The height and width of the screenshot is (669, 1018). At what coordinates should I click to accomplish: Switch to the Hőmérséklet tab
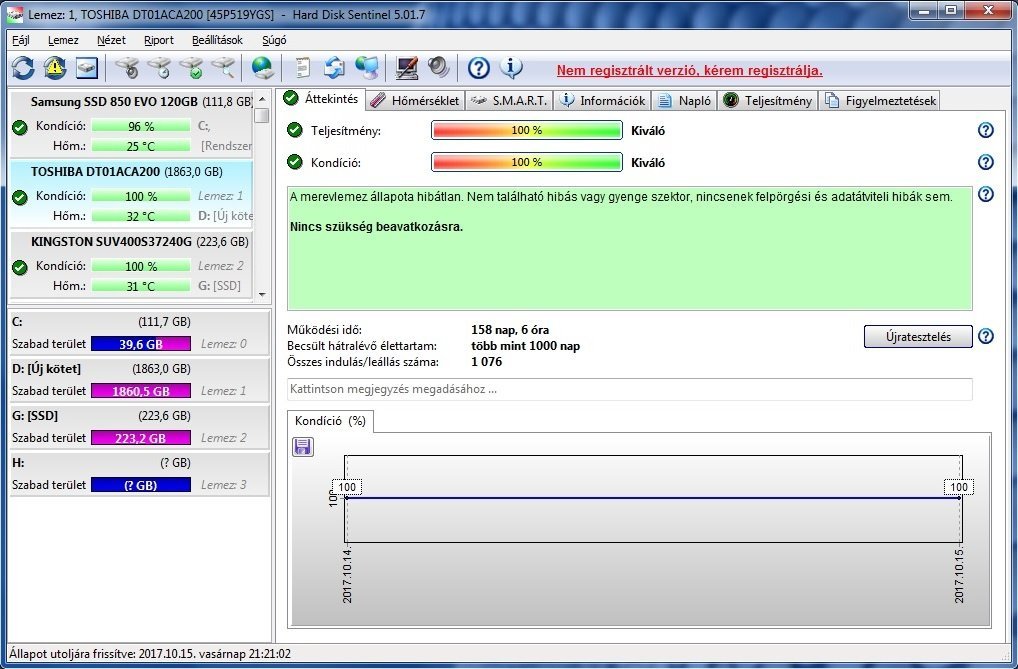(x=416, y=101)
